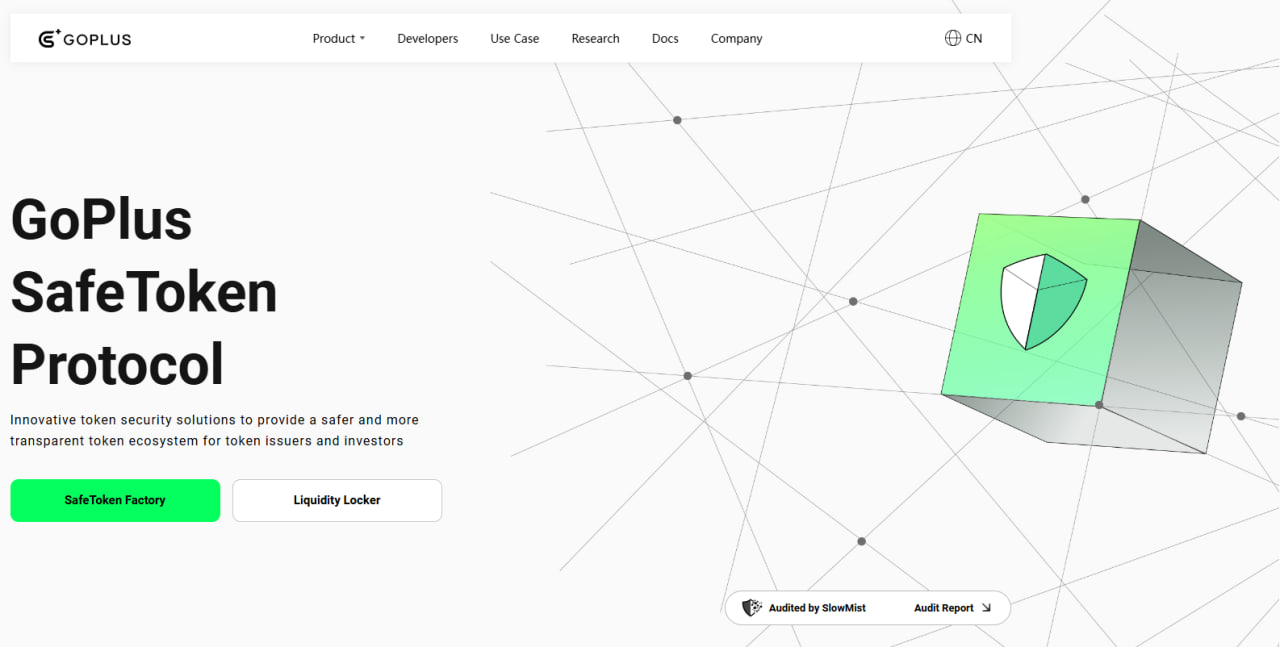This screenshot has width=1280, height=647.
Task: Open the Docs link in navigation
Action: [x=665, y=39]
